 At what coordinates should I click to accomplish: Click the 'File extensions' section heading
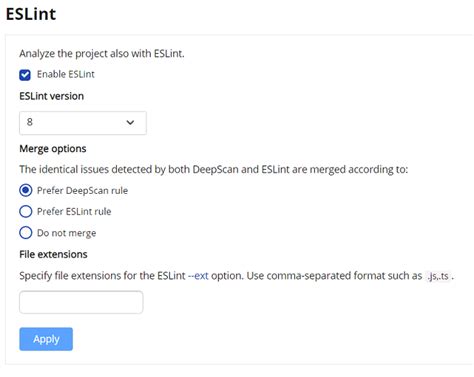(x=53, y=255)
